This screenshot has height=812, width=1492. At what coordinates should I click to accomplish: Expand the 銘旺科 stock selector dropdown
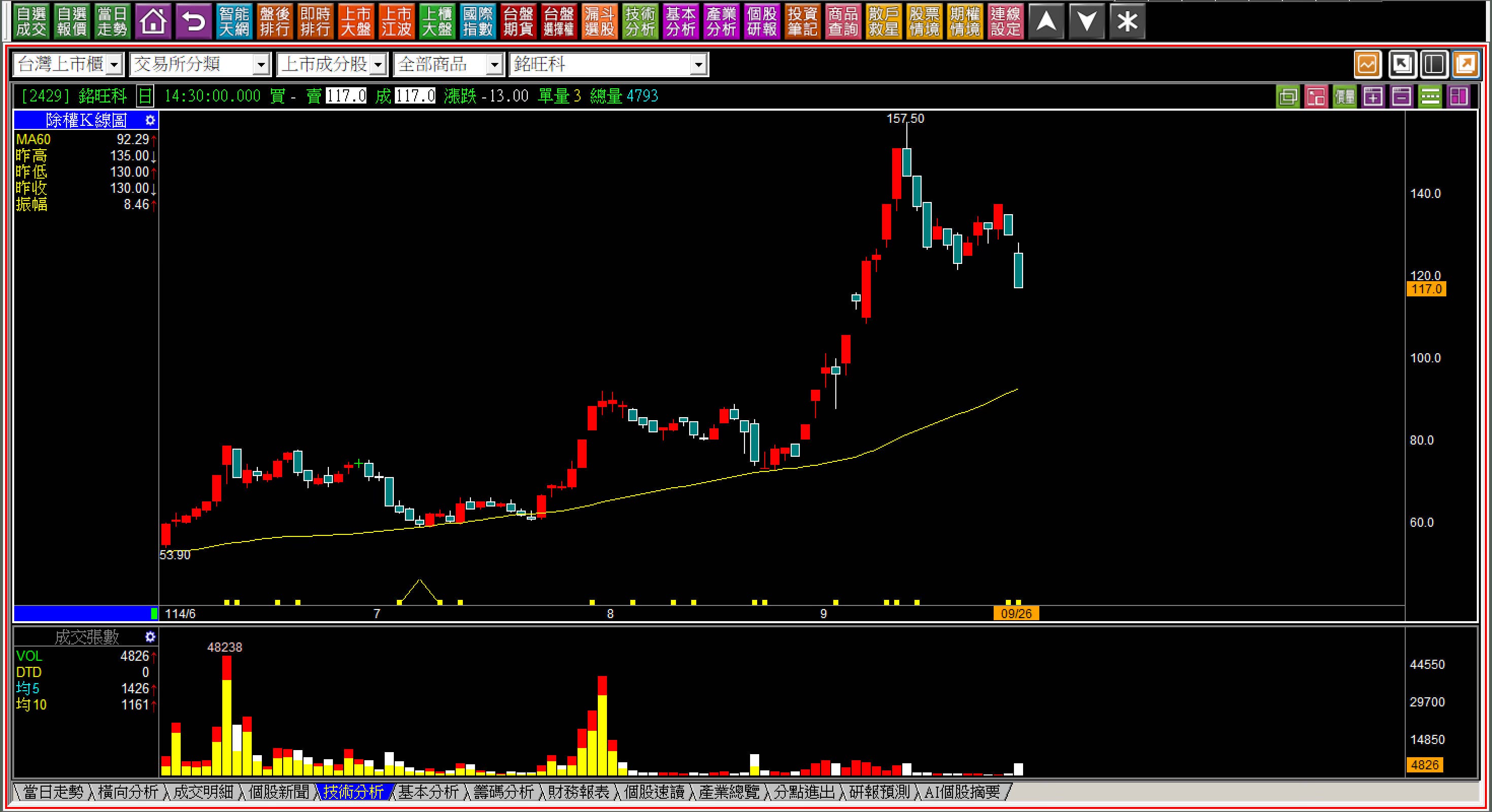698,64
